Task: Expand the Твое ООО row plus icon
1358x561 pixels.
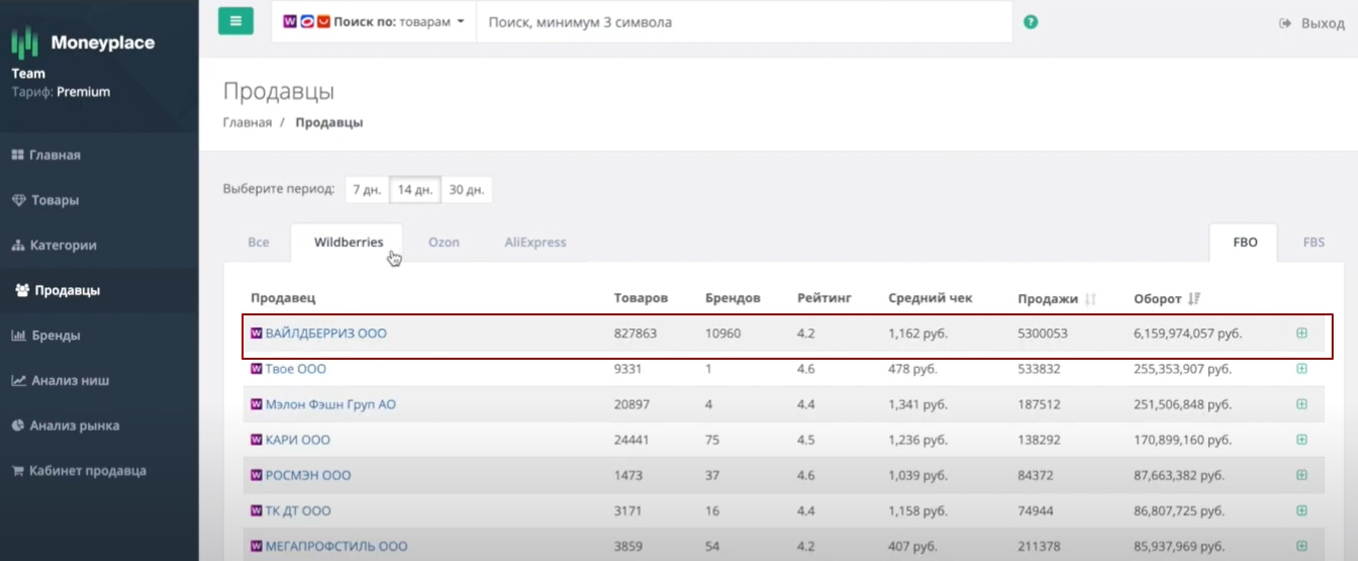Action: coord(1301,369)
